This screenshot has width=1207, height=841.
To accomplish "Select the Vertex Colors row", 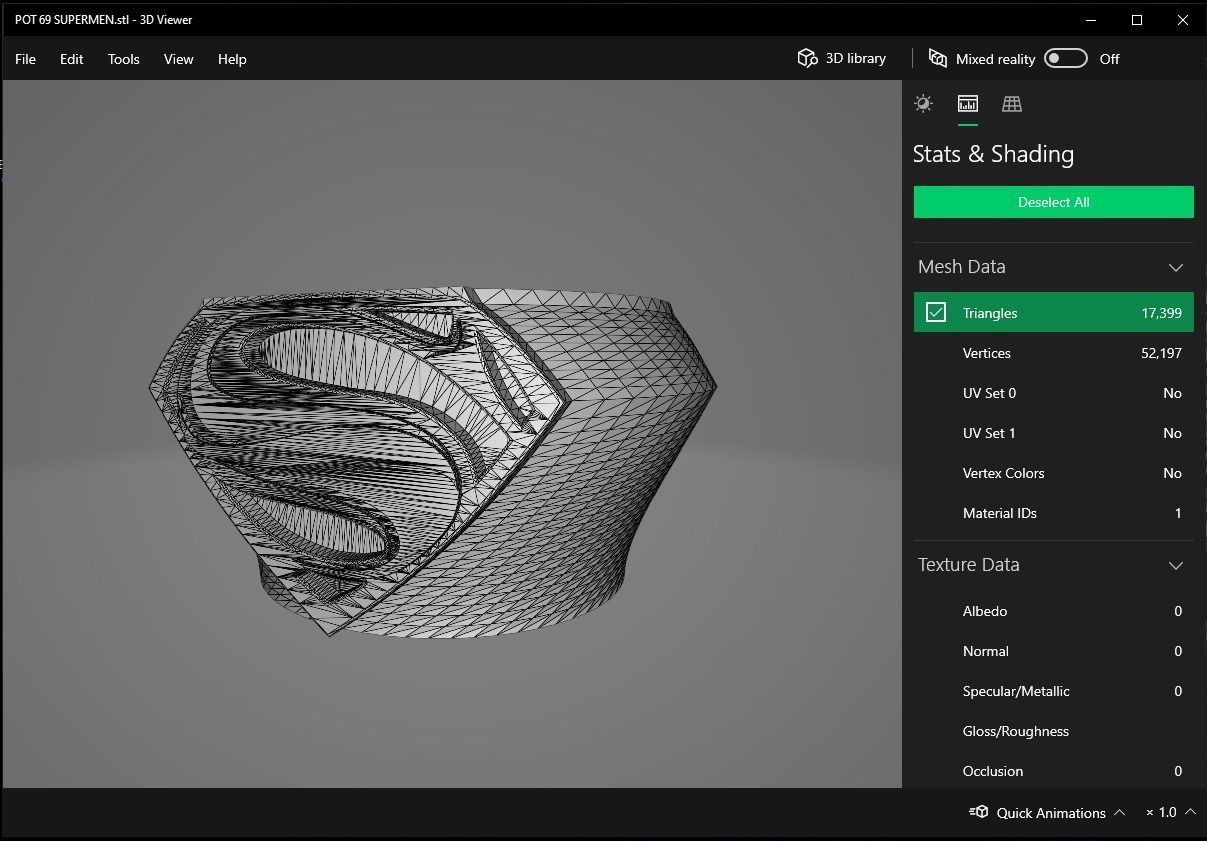I will click(1053, 473).
